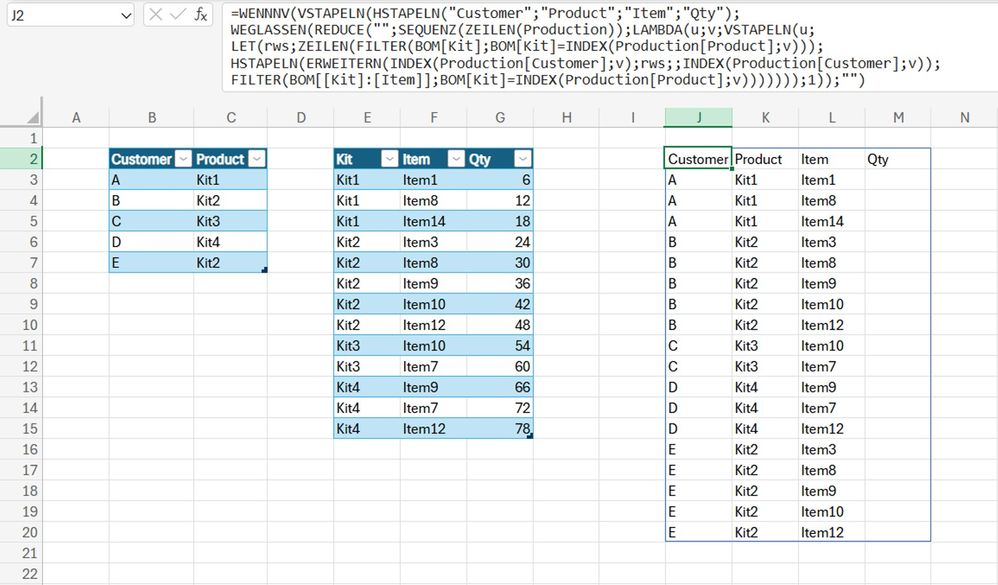The height and width of the screenshot is (585, 998).
Task: Click the Customer header cell in J2
Action: click(x=699, y=159)
